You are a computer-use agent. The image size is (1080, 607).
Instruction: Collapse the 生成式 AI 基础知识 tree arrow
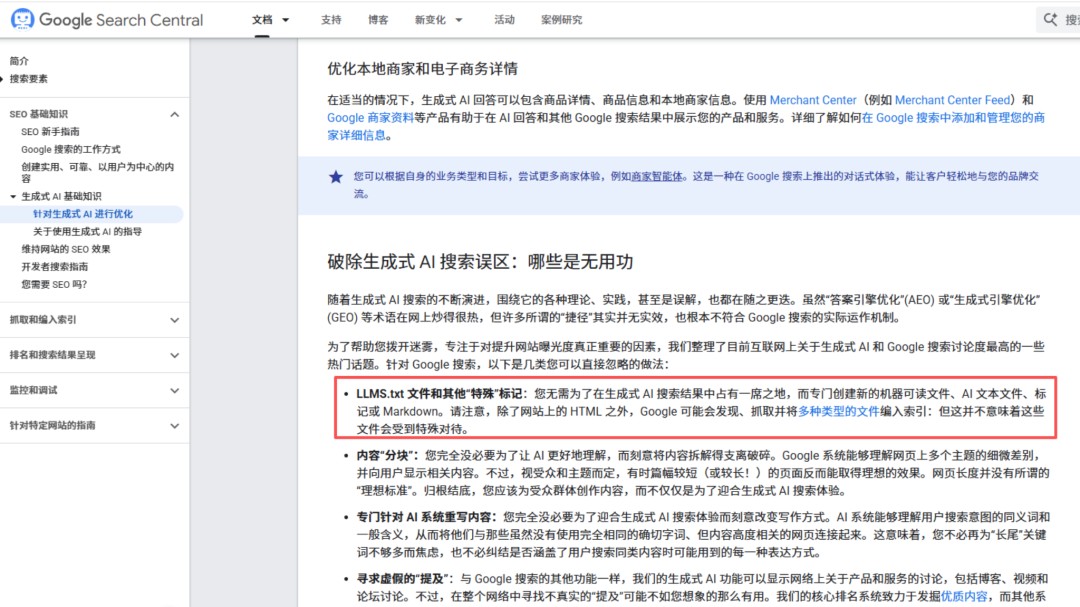pos(12,196)
